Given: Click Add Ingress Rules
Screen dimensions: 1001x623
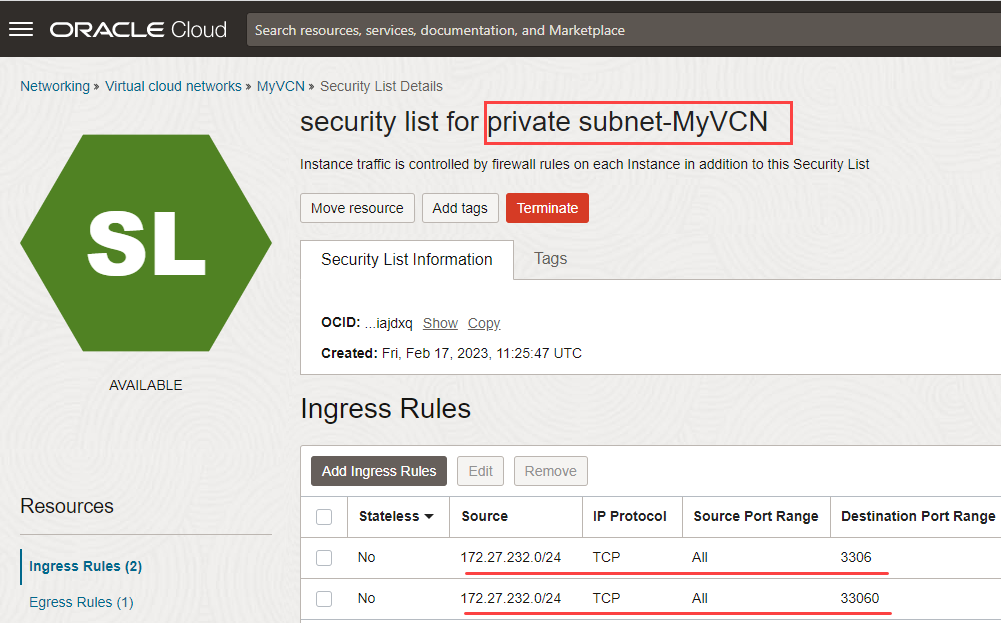Looking at the screenshot, I should [x=378, y=470].
